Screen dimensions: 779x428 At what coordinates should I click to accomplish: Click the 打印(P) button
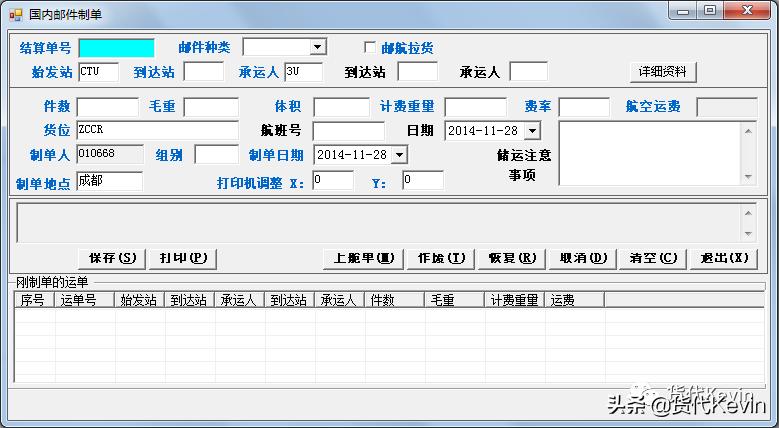point(183,258)
